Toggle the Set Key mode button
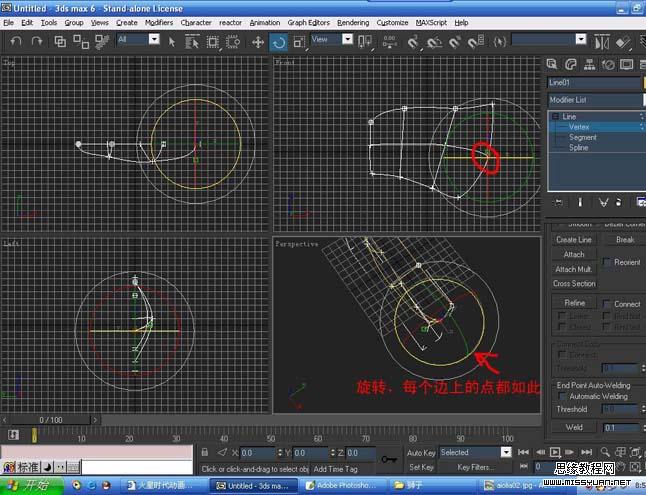The width and height of the screenshot is (646, 495). click(421, 467)
